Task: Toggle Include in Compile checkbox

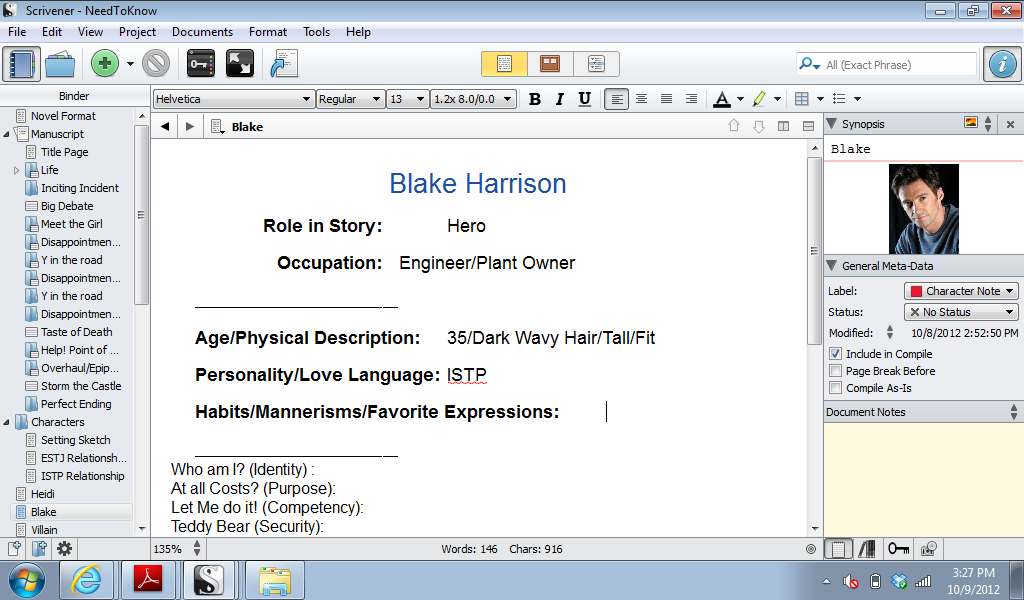Action: 835,354
